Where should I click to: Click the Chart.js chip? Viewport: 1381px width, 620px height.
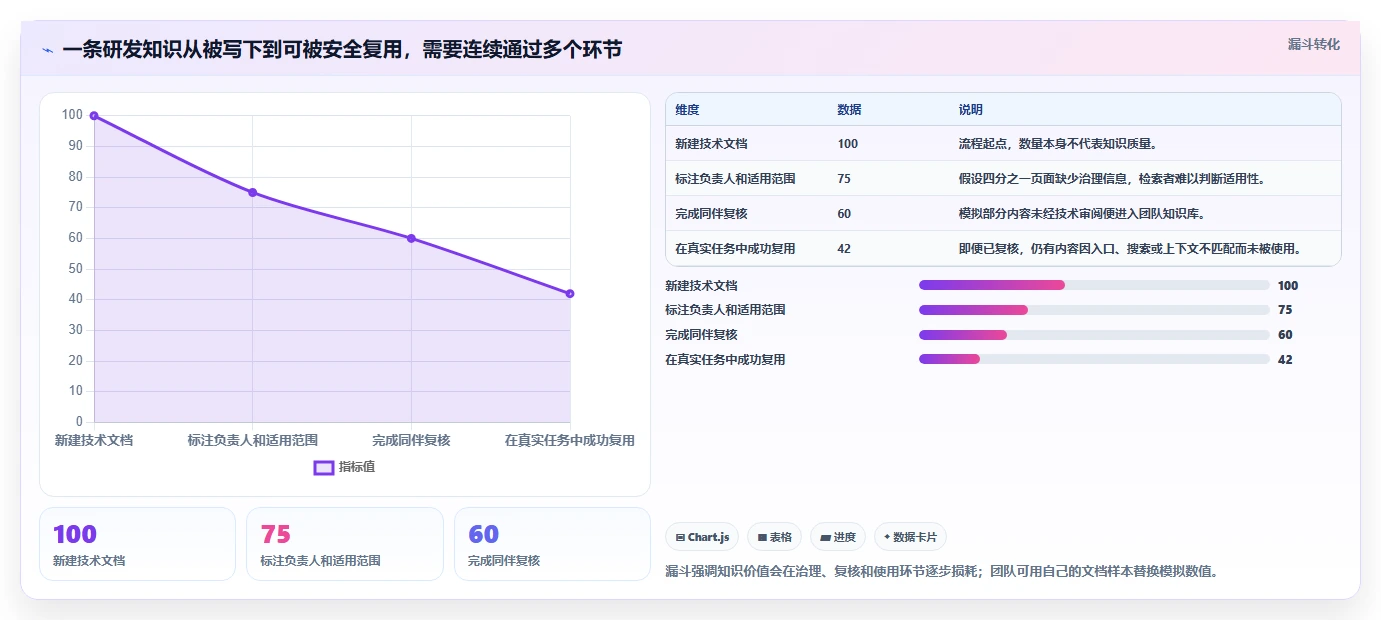click(x=702, y=537)
